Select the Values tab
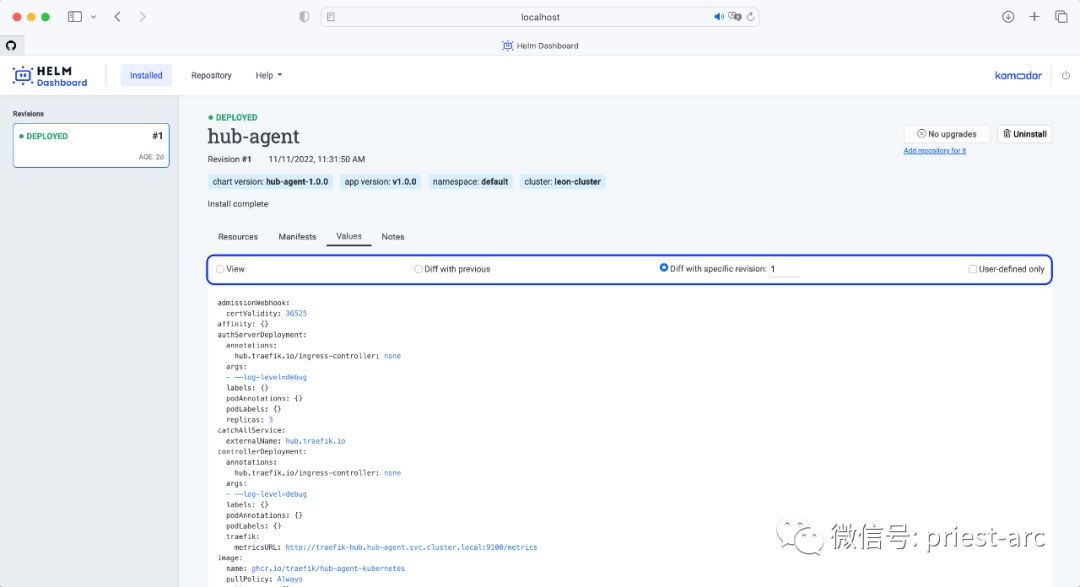This screenshot has height=587, width=1080. pos(349,236)
